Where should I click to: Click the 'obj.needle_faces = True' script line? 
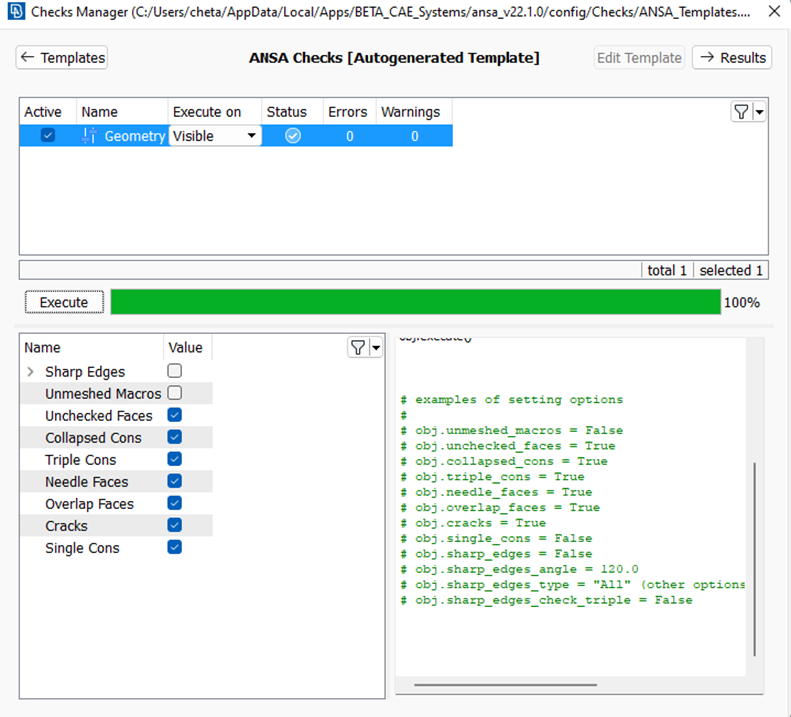(496, 492)
